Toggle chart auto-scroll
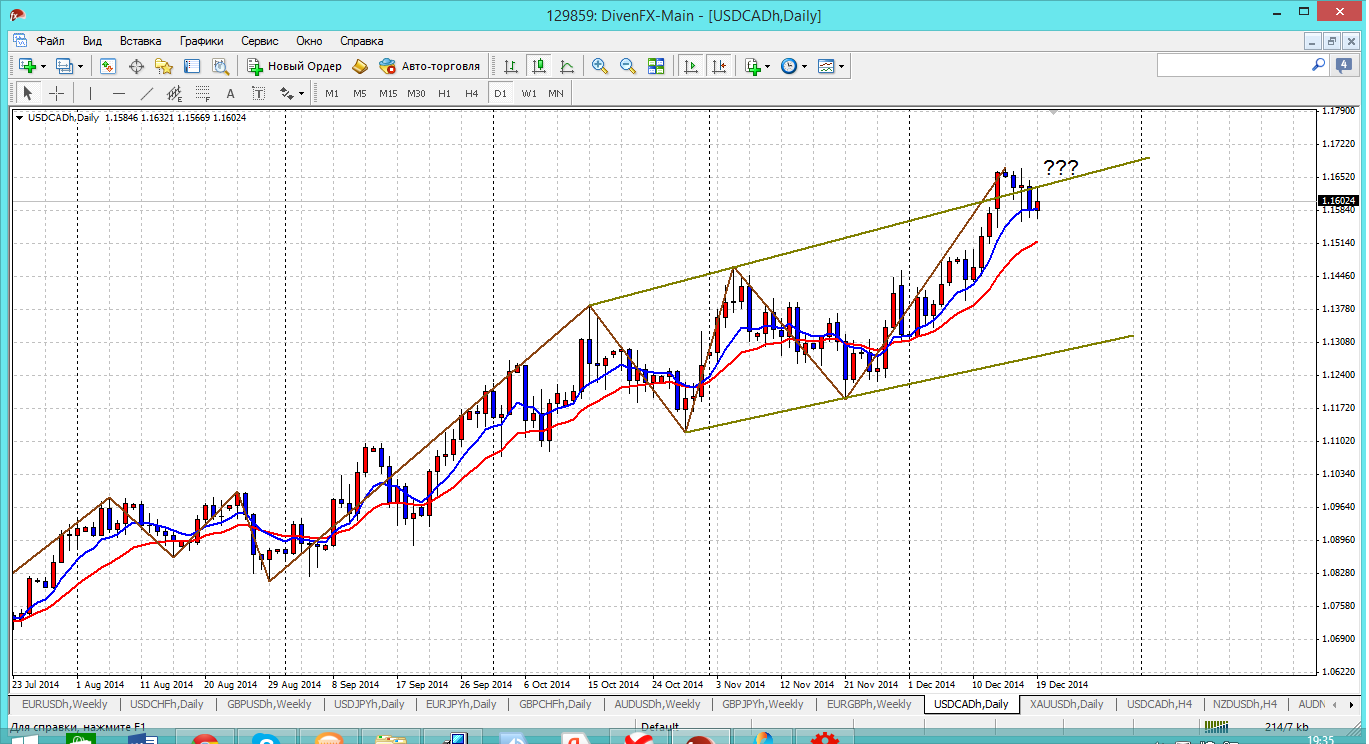 [x=690, y=66]
